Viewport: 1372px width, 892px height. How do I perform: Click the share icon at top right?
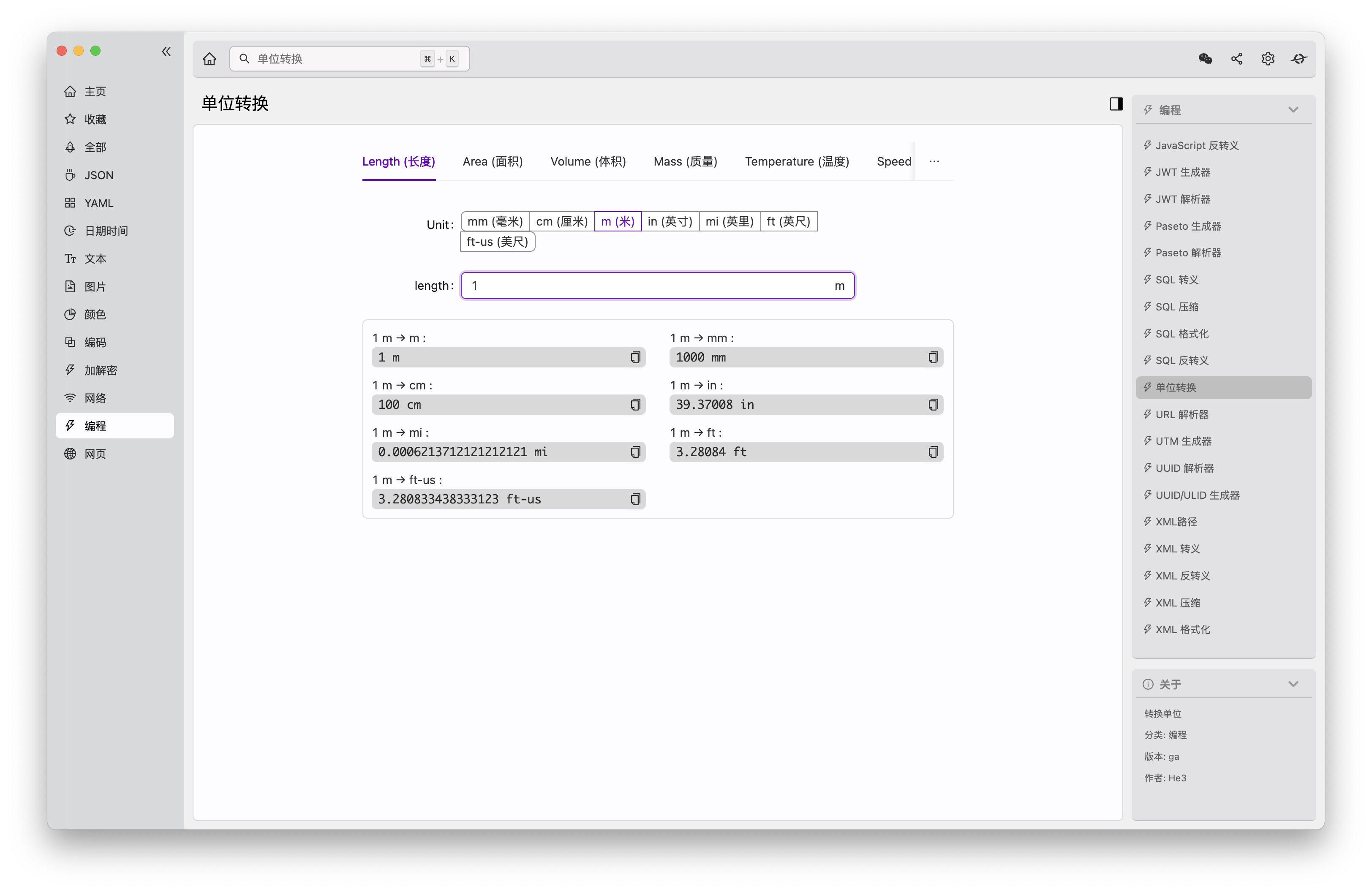coord(1236,58)
